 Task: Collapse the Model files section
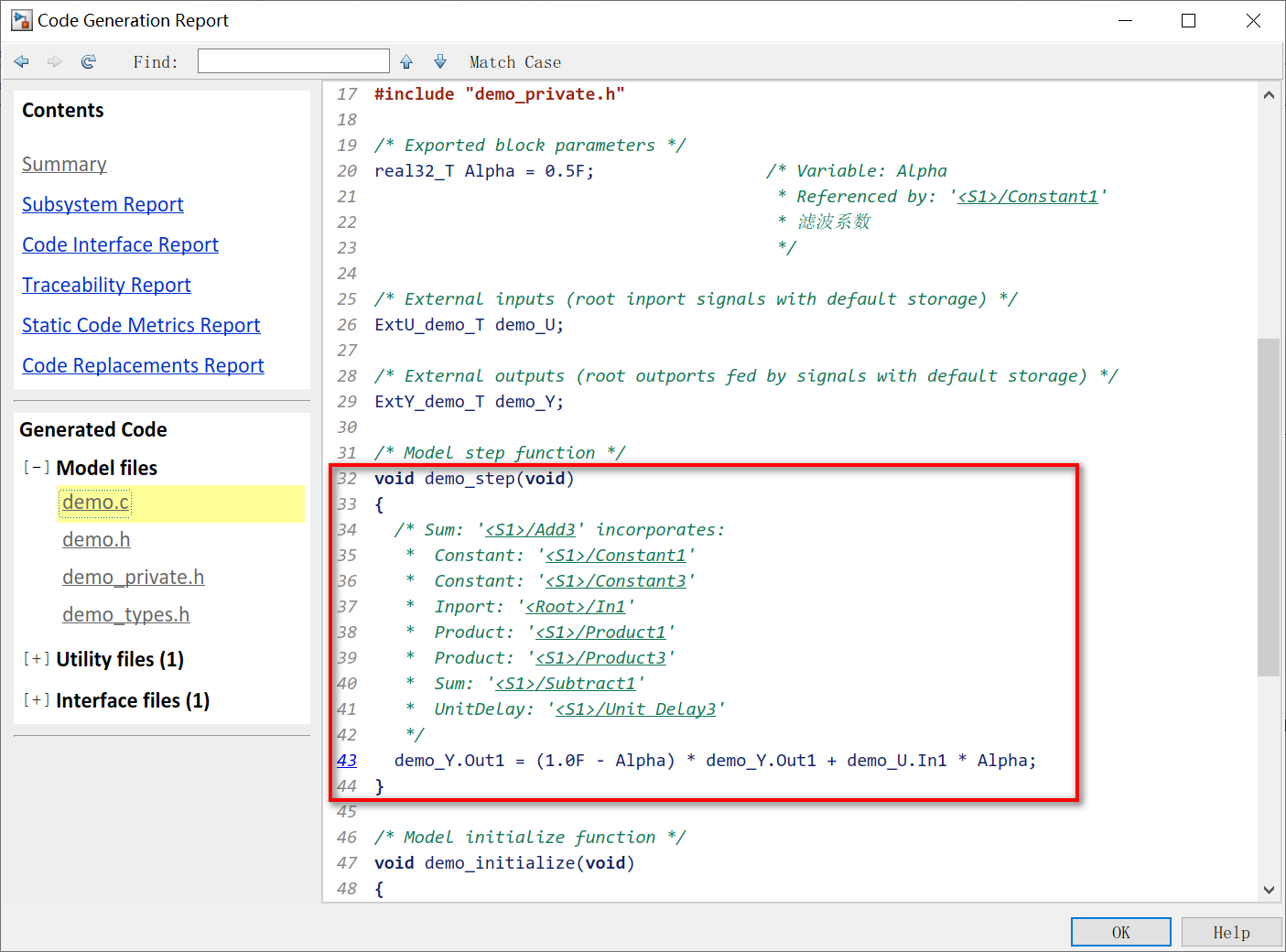click(37, 468)
